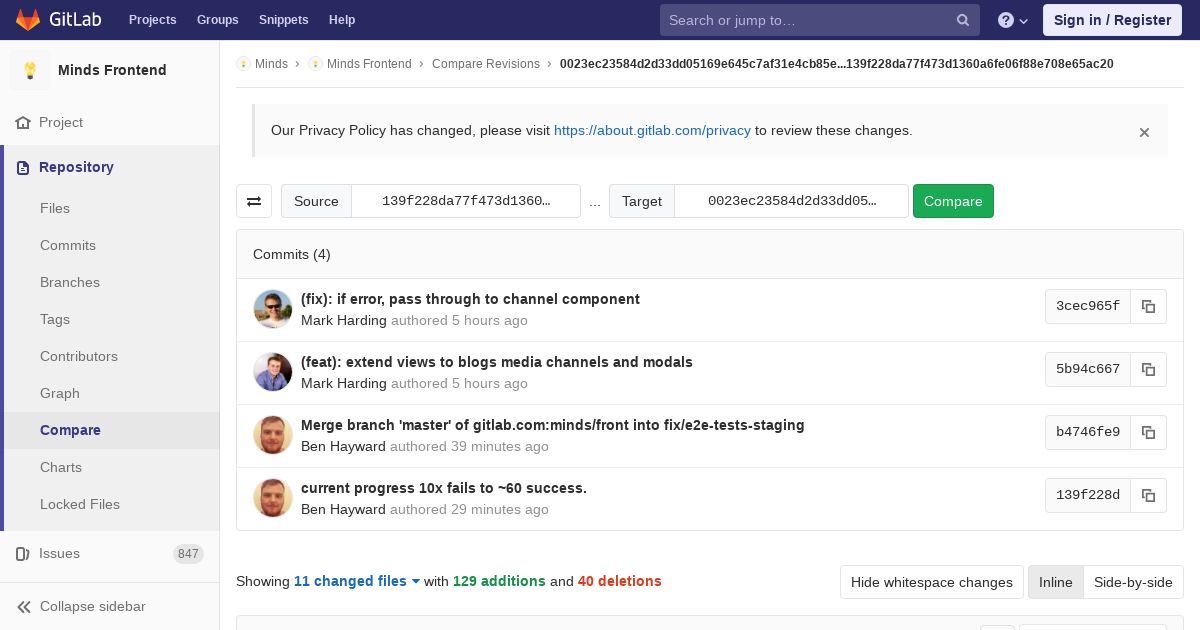Image resolution: width=1200 pixels, height=630 pixels.
Task: Swap source and target revisions icon
Action: click(x=254, y=201)
